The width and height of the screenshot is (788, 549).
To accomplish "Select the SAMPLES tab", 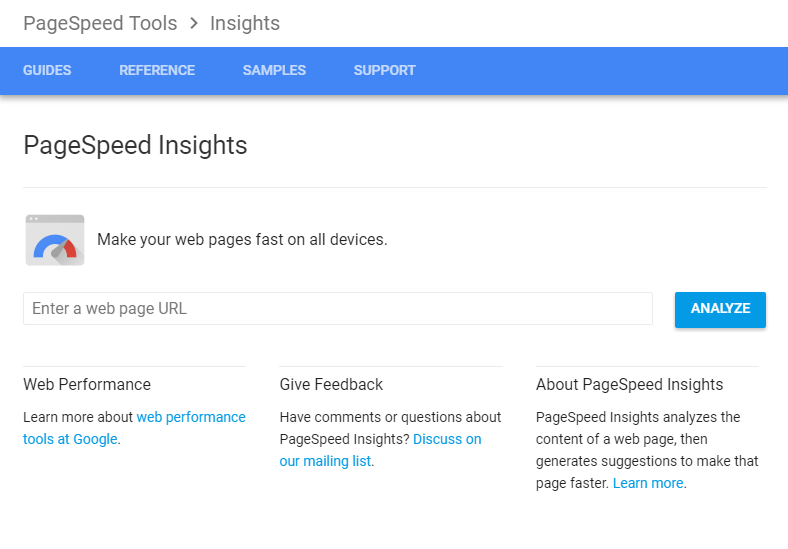I will click(x=274, y=70).
